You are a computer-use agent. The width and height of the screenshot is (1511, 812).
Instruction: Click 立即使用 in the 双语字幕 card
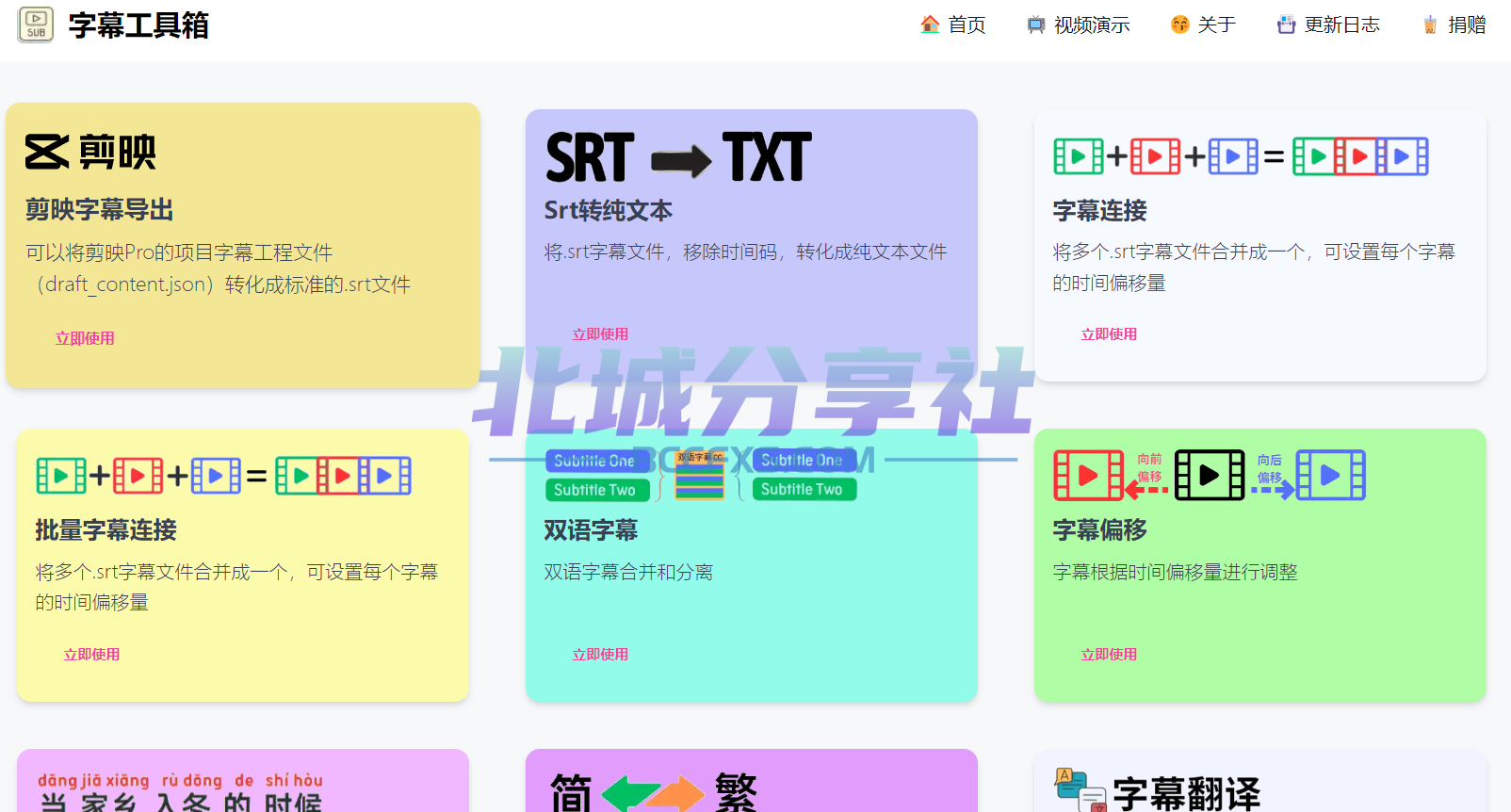600,655
